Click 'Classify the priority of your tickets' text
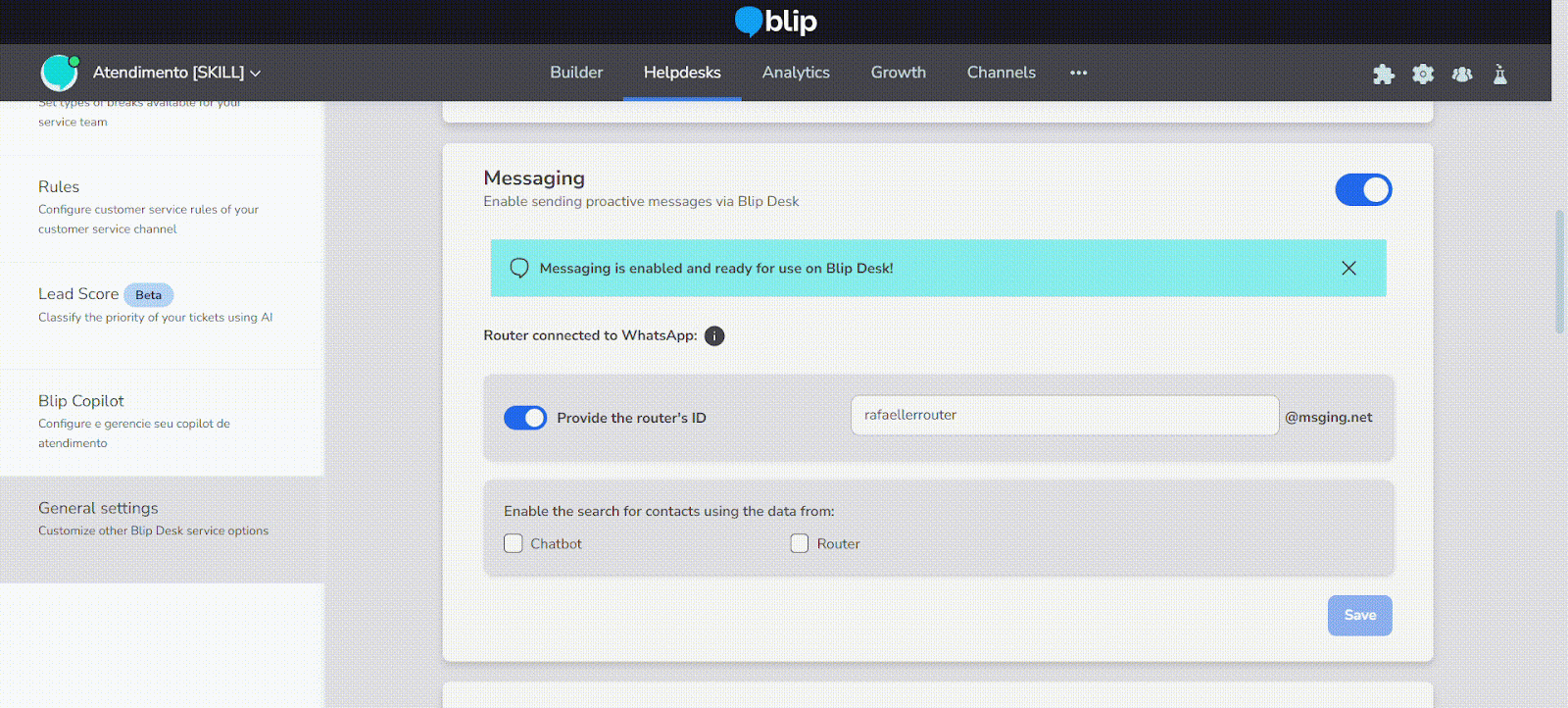The image size is (1568, 708). tap(156, 317)
